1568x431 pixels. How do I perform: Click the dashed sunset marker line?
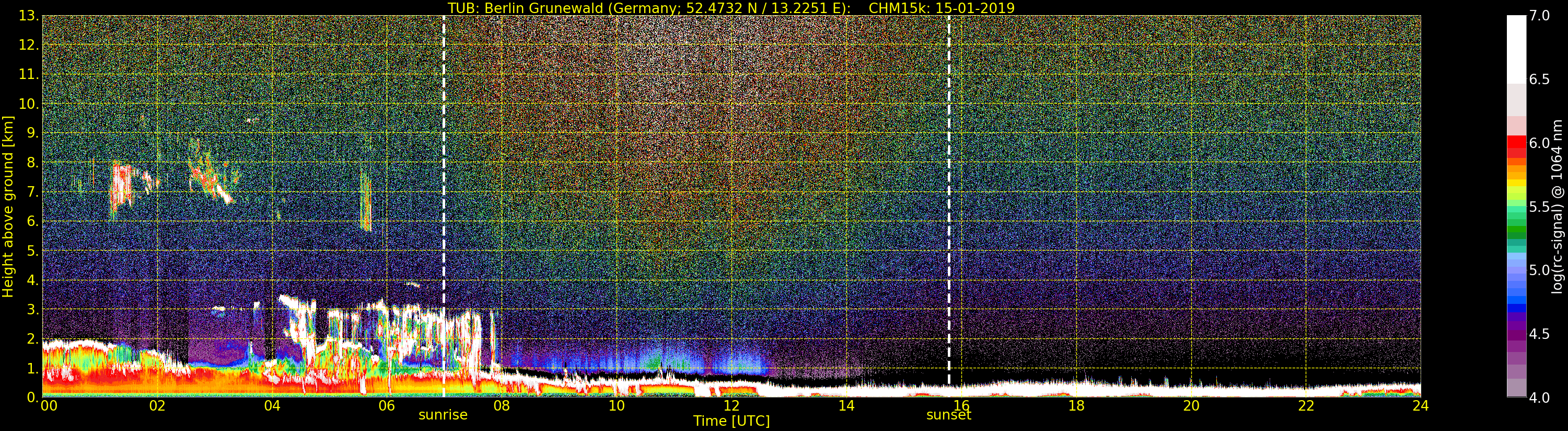pos(949,200)
